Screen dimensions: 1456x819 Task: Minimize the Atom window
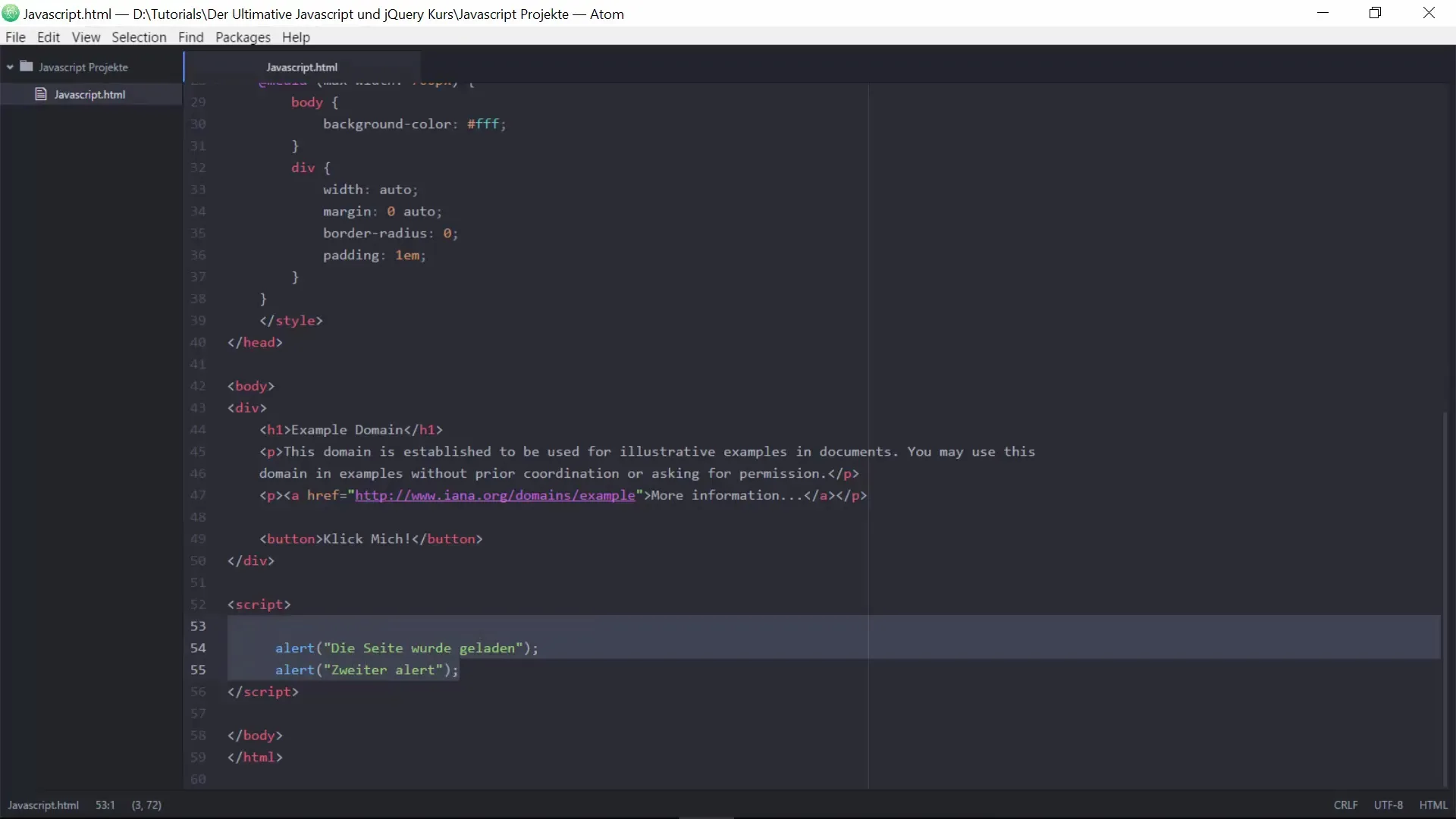[x=1323, y=13]
